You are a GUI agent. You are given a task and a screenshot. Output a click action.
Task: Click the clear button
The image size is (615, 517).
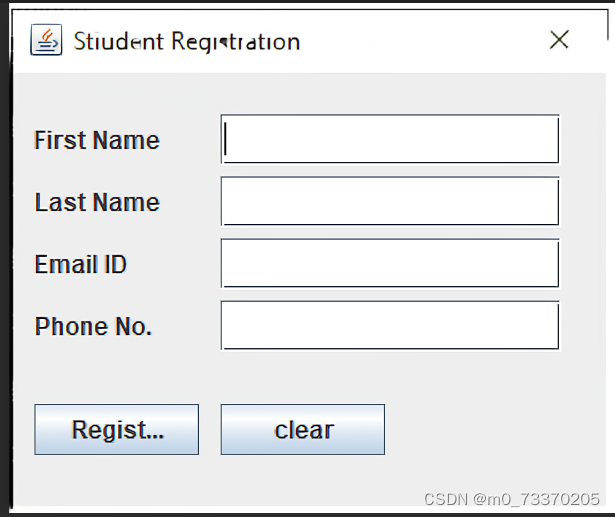303,430
